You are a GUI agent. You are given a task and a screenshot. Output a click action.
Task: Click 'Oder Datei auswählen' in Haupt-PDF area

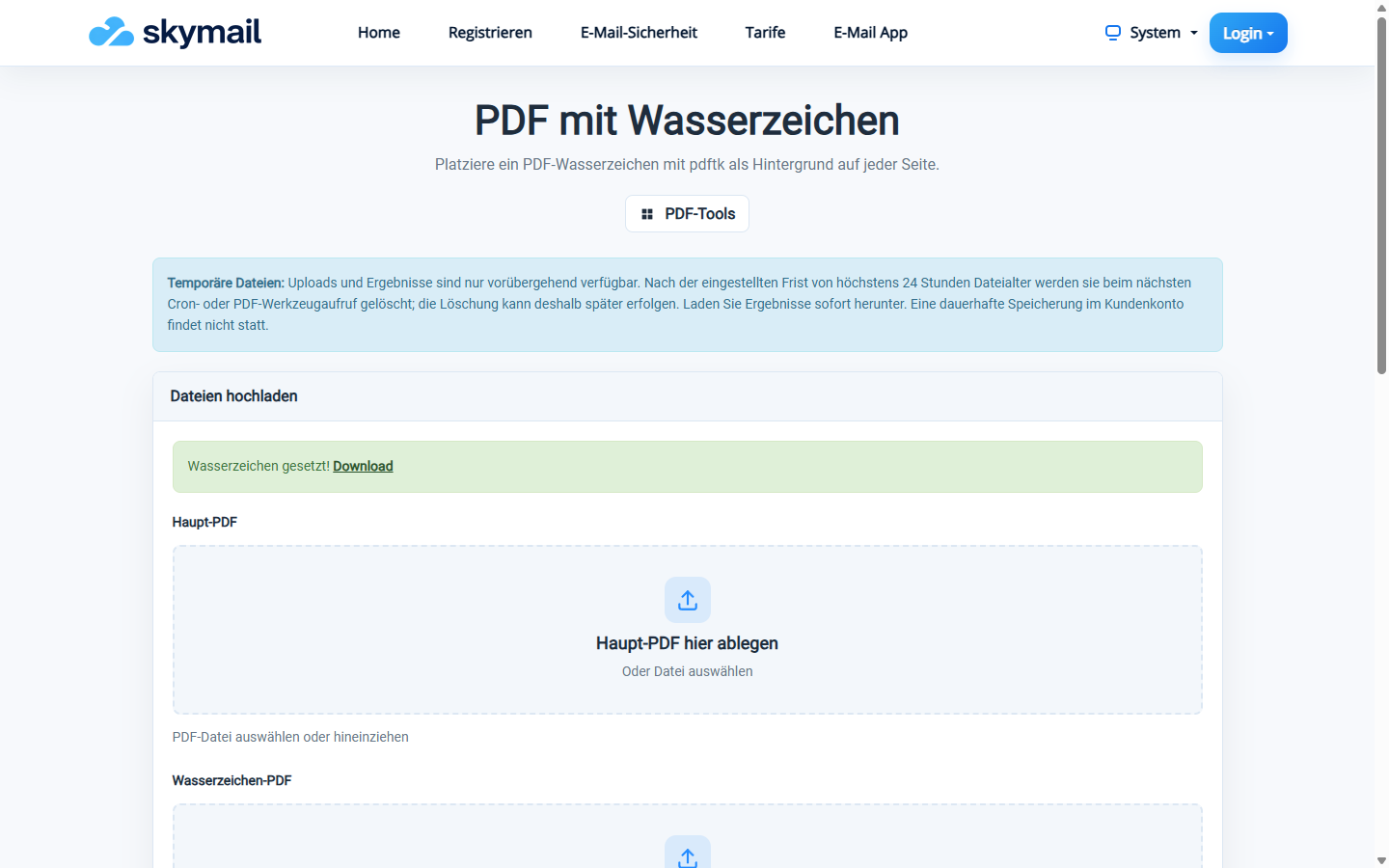pos(687,671)
